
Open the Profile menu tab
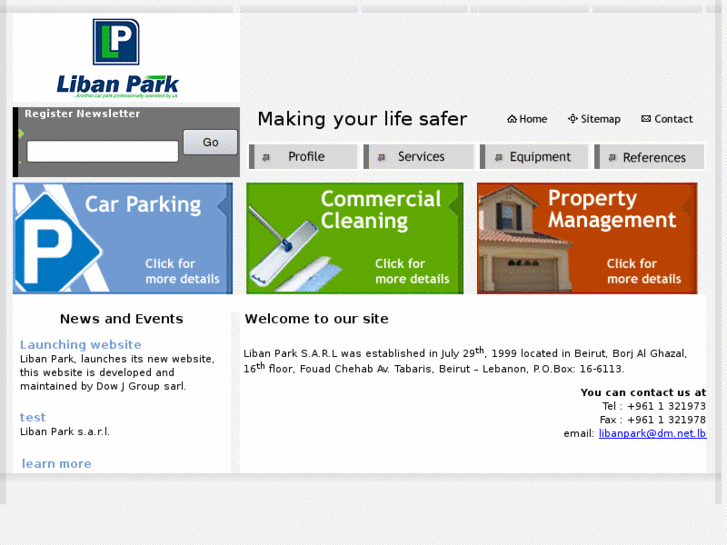coord(303,157)
